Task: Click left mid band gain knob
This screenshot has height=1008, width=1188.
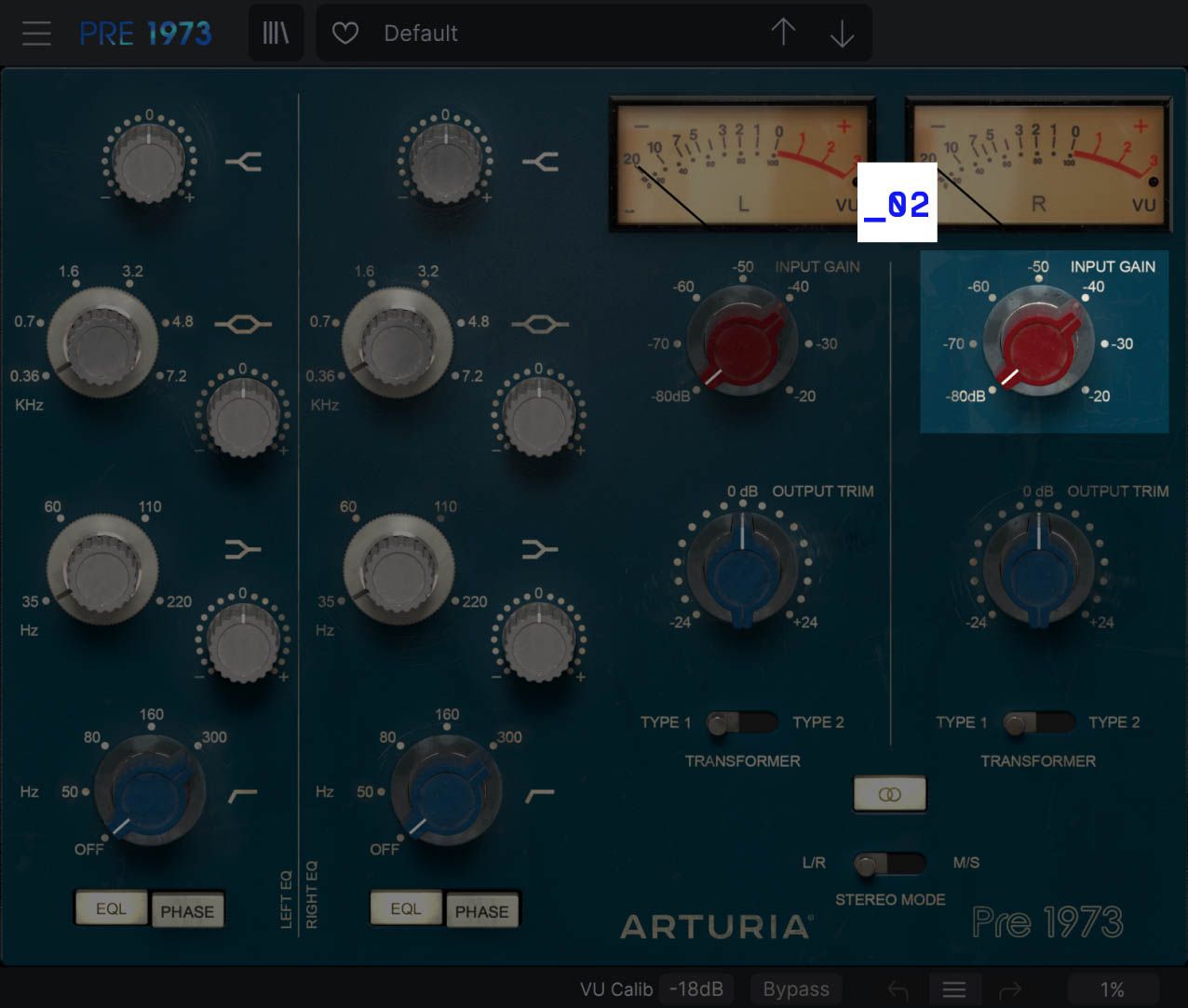Action: 243,416
